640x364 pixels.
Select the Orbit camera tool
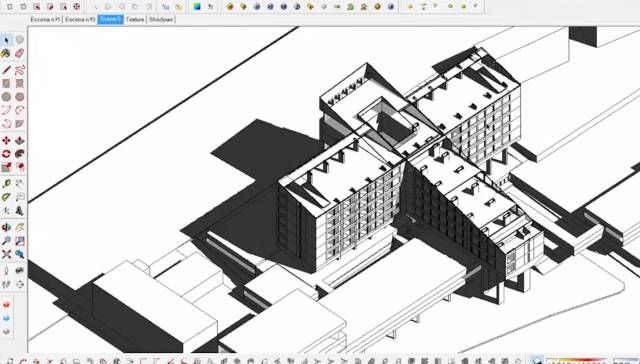click(x=6, y=227)
